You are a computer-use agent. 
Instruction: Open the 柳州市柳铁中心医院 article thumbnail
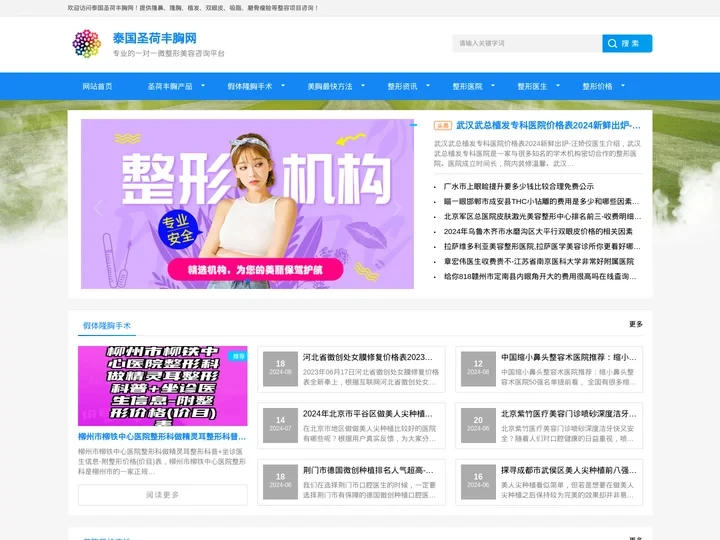point(163,386)
